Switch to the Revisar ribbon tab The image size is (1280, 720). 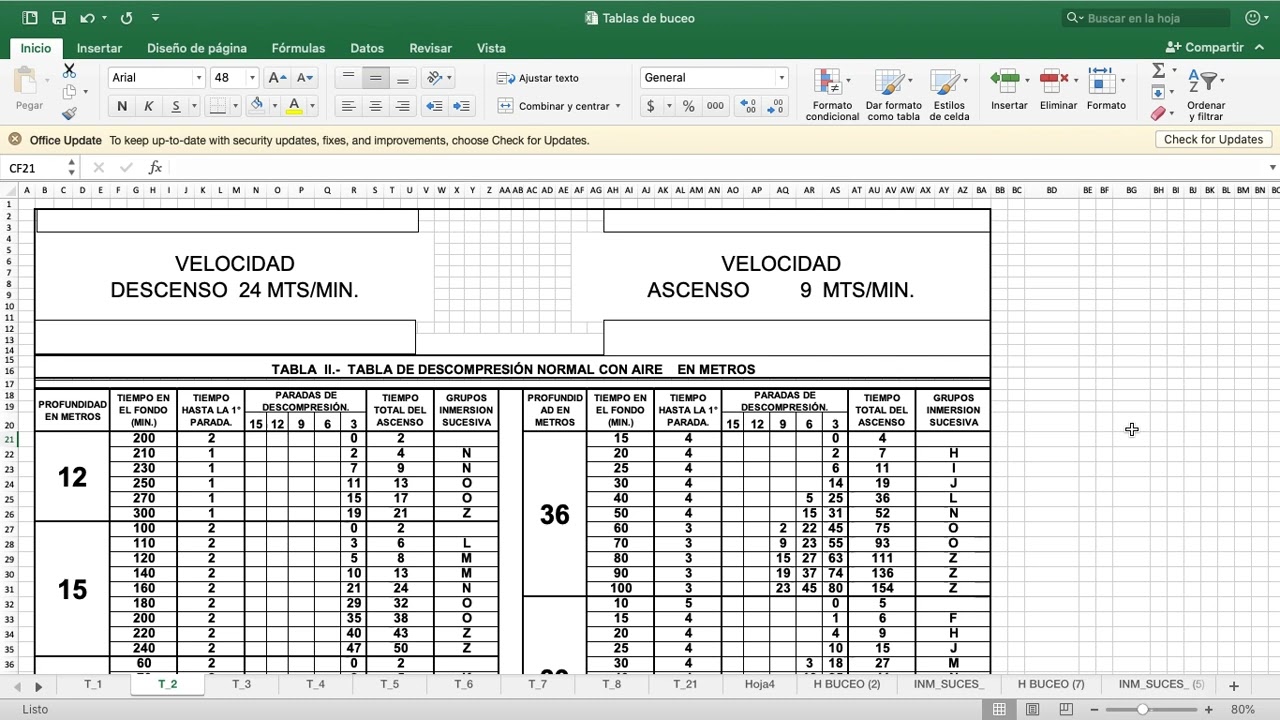point(430,48)
